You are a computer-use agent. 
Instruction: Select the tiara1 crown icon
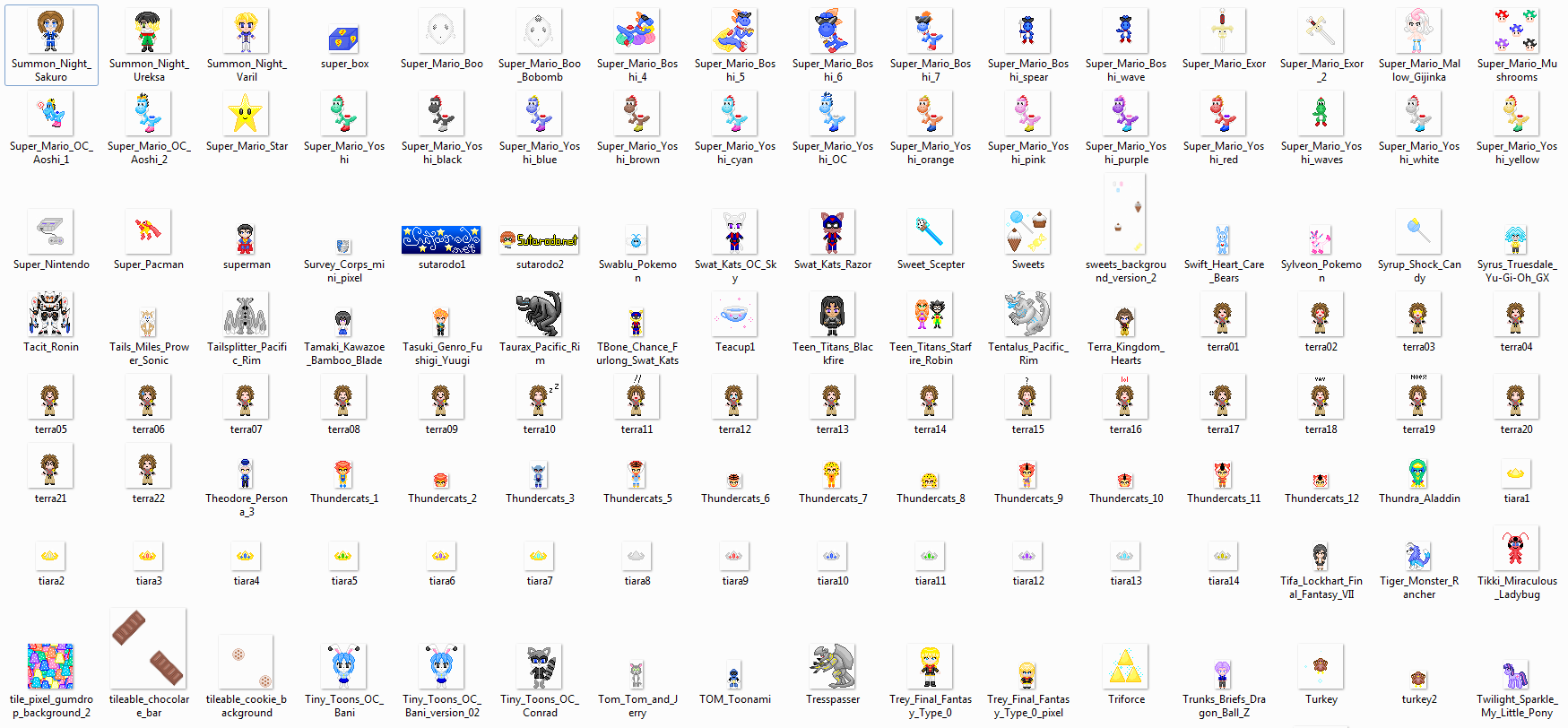[x=1517, y=473]
